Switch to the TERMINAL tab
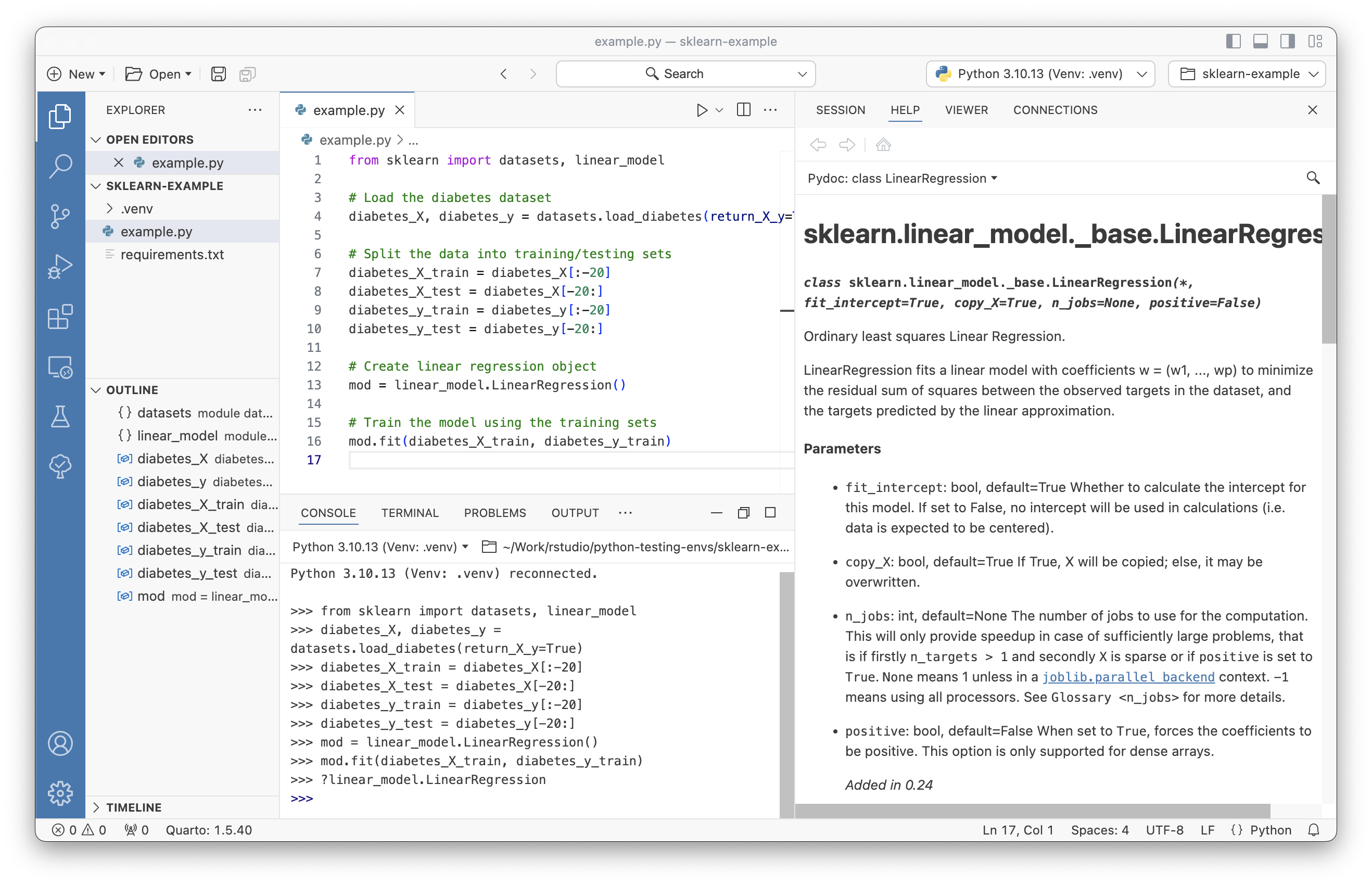The width and height of the screenshot is (1372, 885). (410, 513)
